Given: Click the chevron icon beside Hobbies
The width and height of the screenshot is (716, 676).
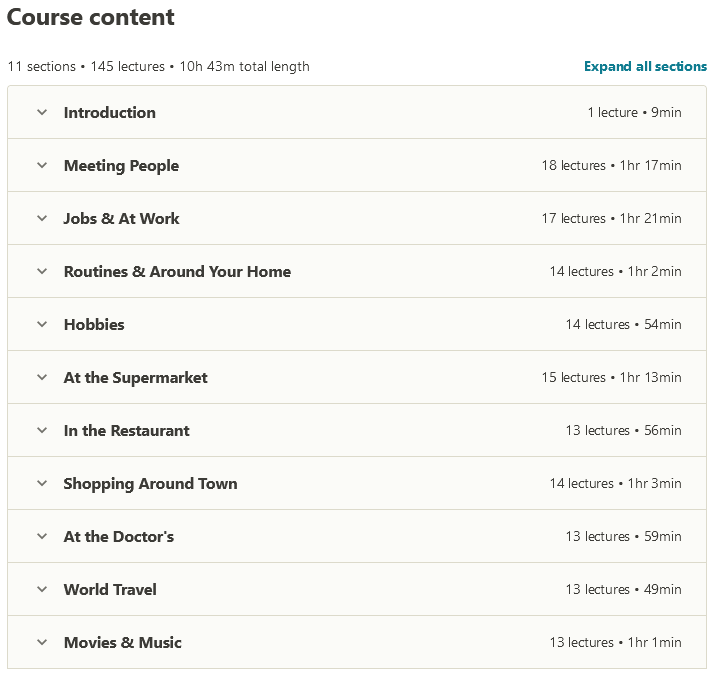Looking at the screenshot, I should pos(42,325).
